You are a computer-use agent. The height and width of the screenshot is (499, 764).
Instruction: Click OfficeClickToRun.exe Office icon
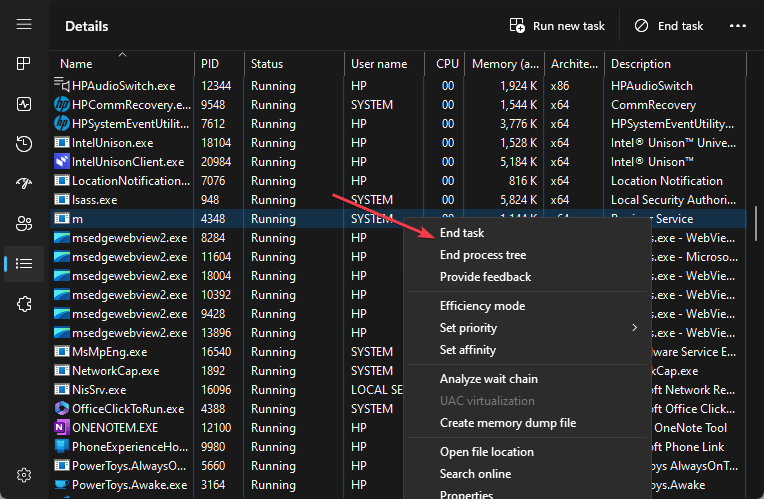pyautogui.click(x=61, y=408)
